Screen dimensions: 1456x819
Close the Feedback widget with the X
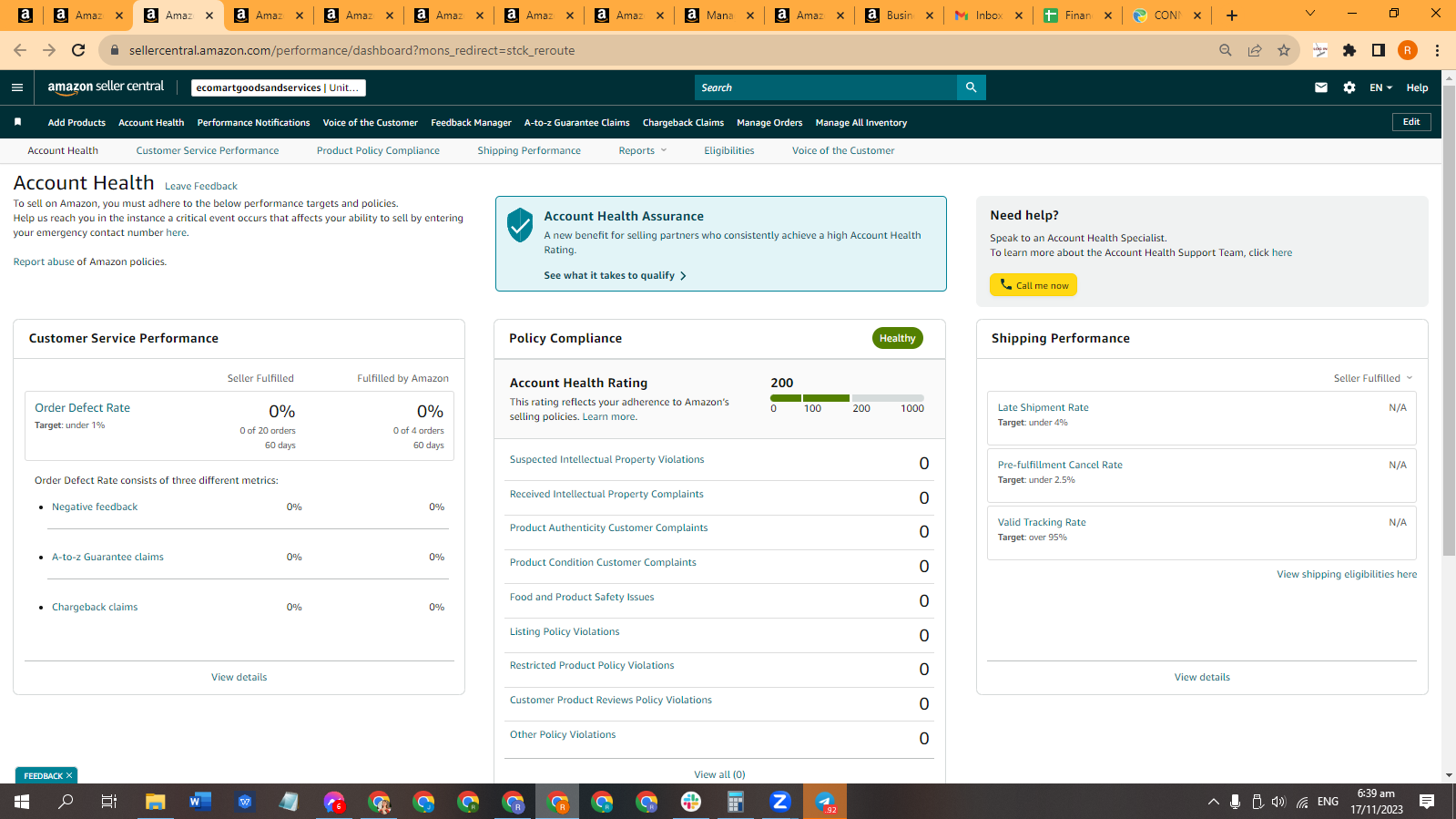click(69, 775)
